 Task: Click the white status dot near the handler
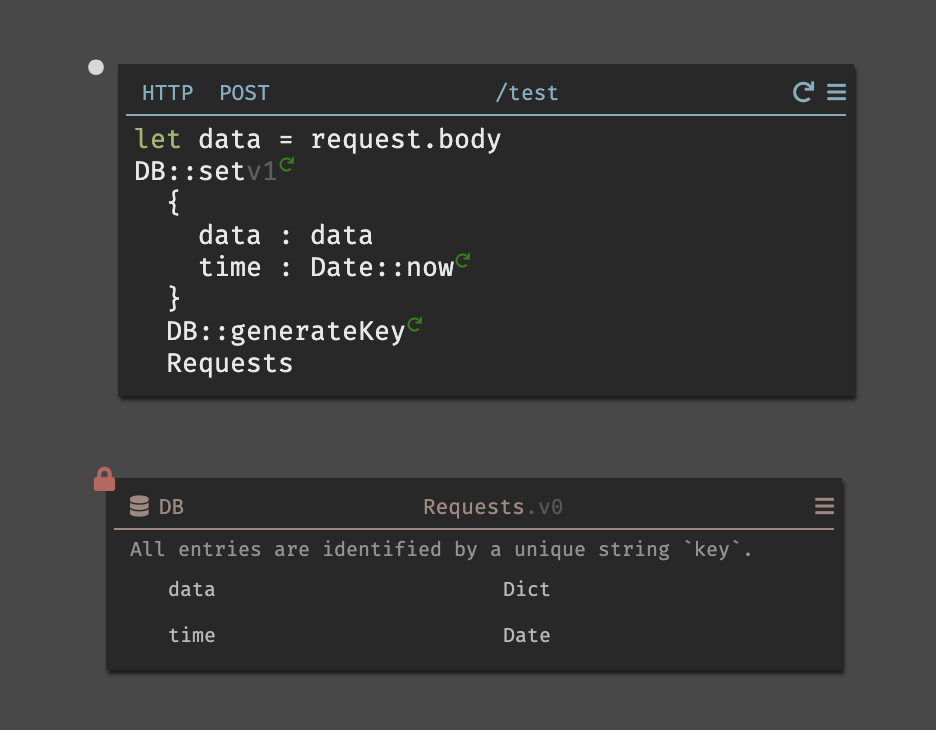pyautogui.click(x=96, y=68)
